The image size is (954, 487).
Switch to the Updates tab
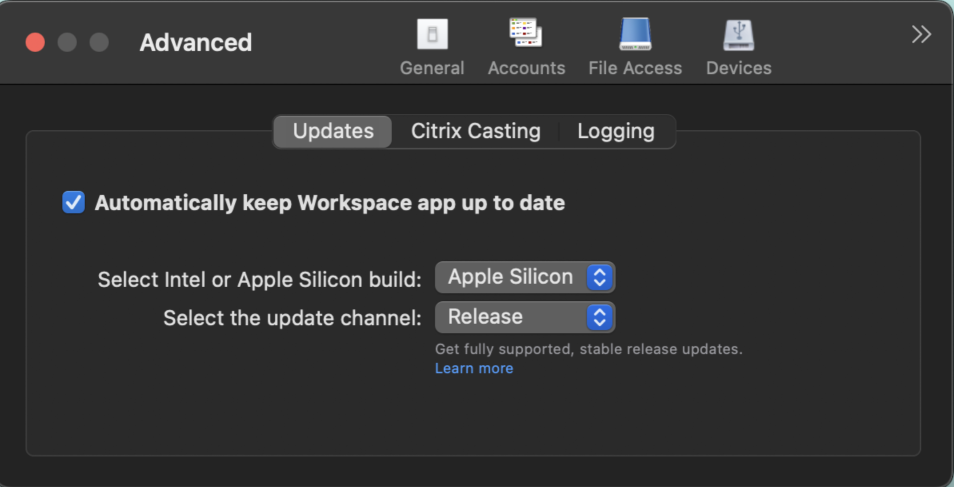[333, 131]
